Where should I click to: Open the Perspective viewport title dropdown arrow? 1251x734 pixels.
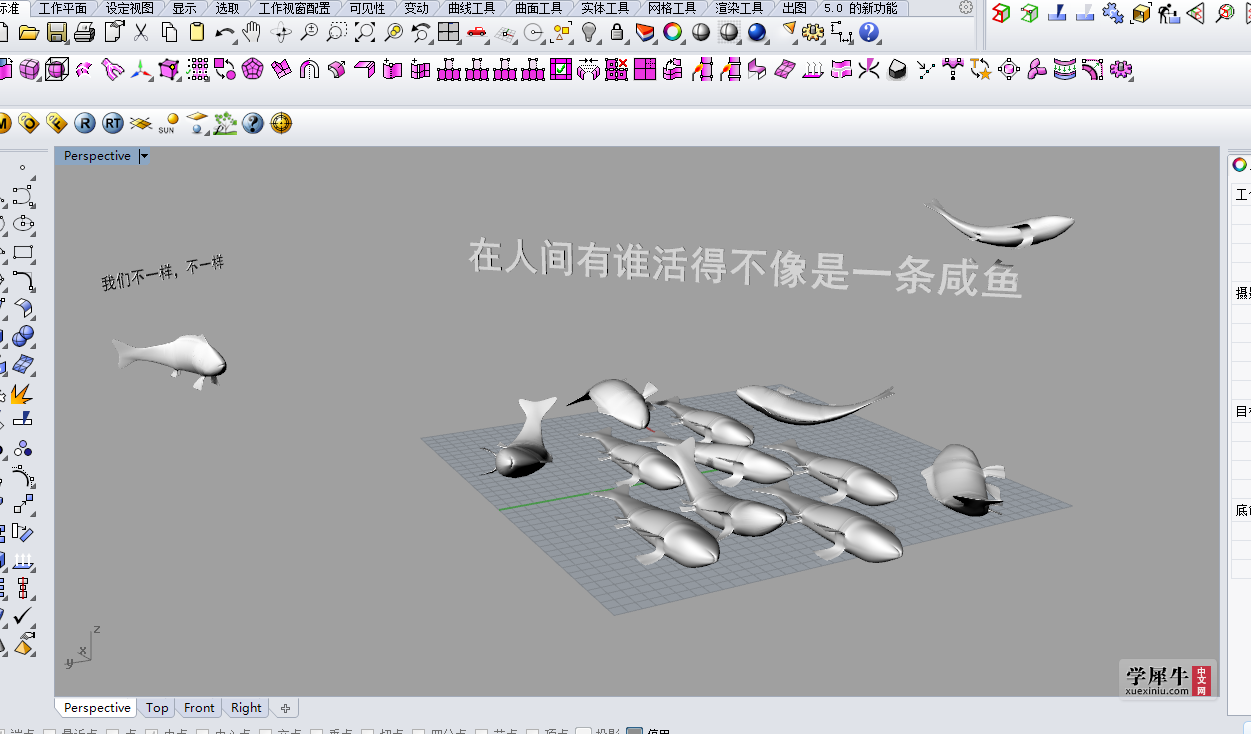click(144, 156)
